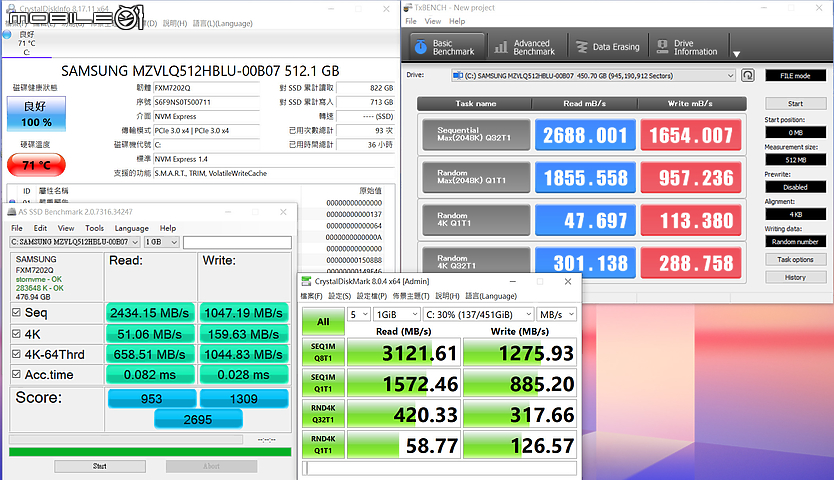Click the TxBENCH title bar app icon
The image size is (834, 480).
408,7
